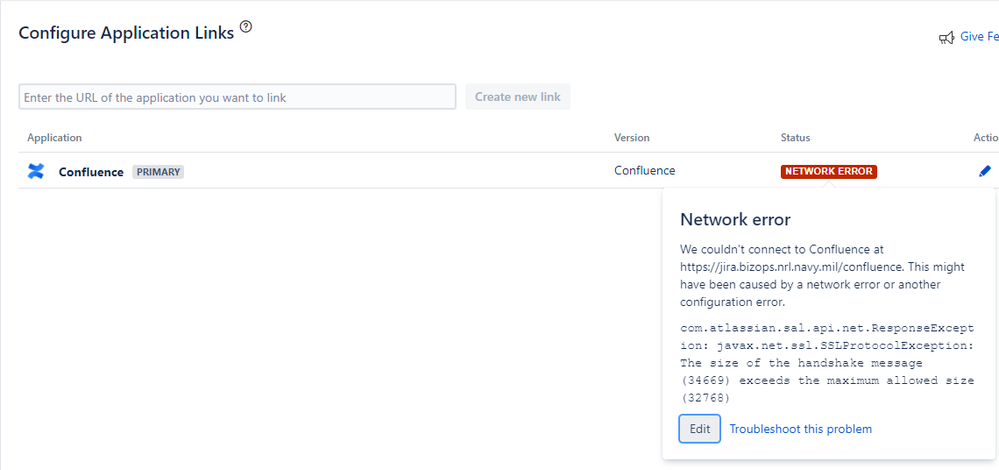
Task: Open the Troubleshoot this problem link
Action: click(x=800, y=429)
